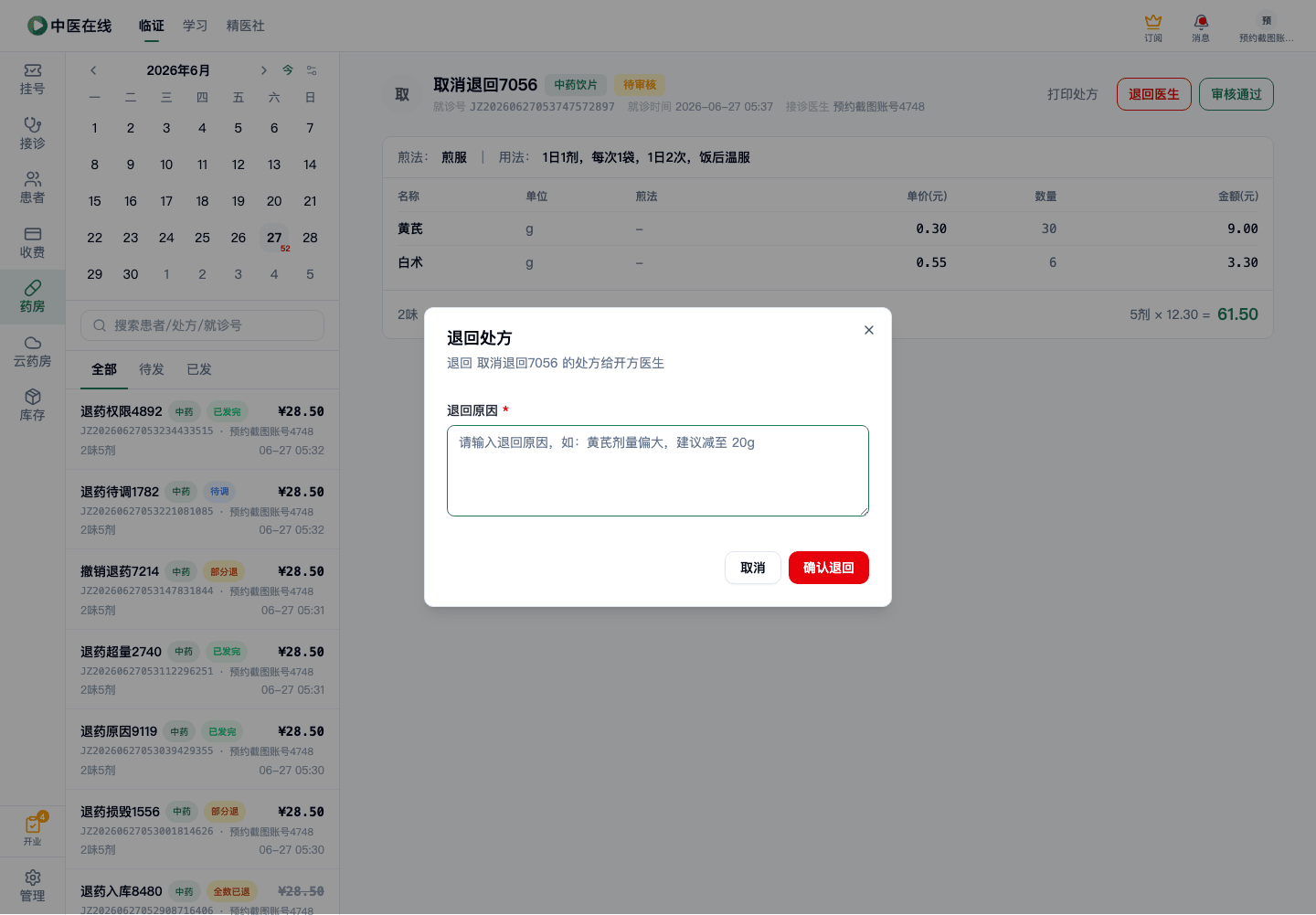Open prescription 退药待调1782

coord(202,510)
